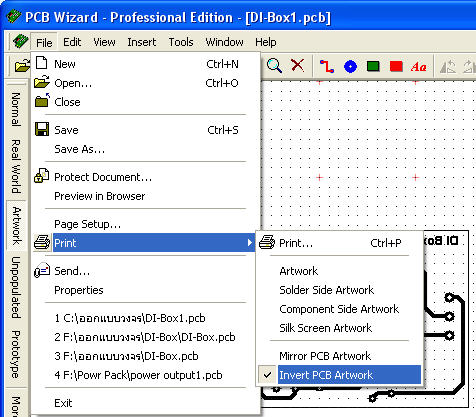Select the red track routing tool
Viewport: 476px width, 417px height.
coord(327,66)
